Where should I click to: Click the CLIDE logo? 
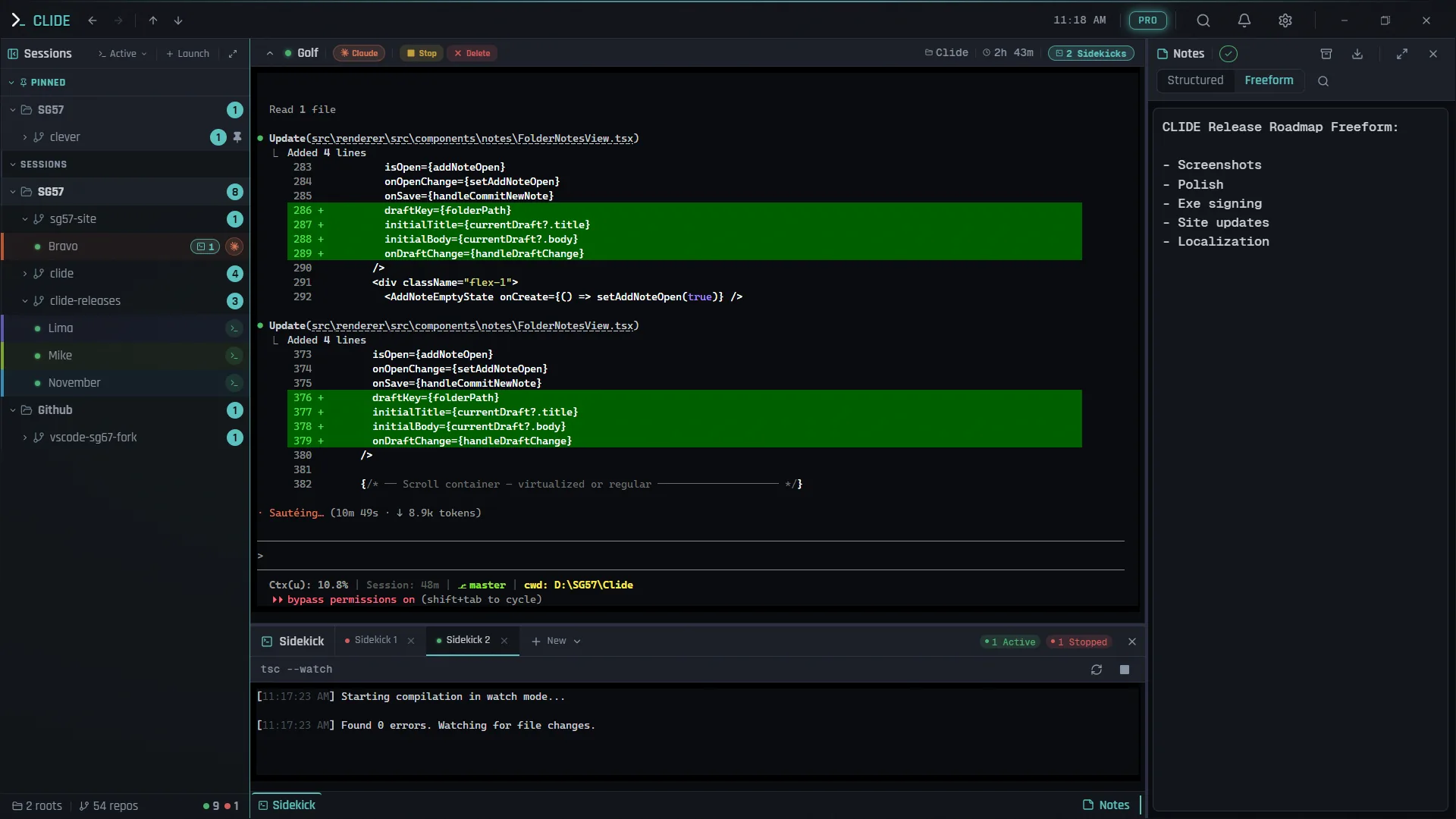pos(41,20)
